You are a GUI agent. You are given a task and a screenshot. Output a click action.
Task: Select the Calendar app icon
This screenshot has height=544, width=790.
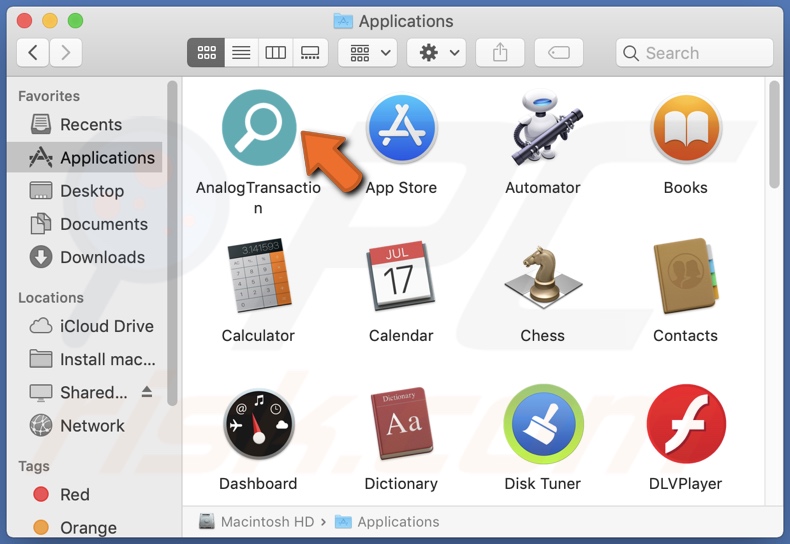(401, 276)
